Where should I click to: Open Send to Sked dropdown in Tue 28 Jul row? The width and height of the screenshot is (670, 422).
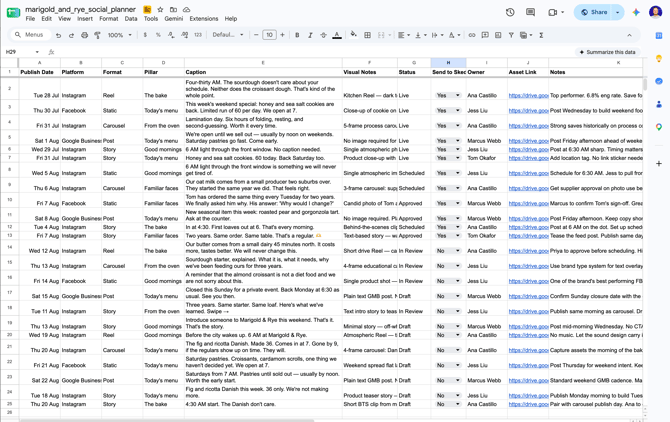448,95
